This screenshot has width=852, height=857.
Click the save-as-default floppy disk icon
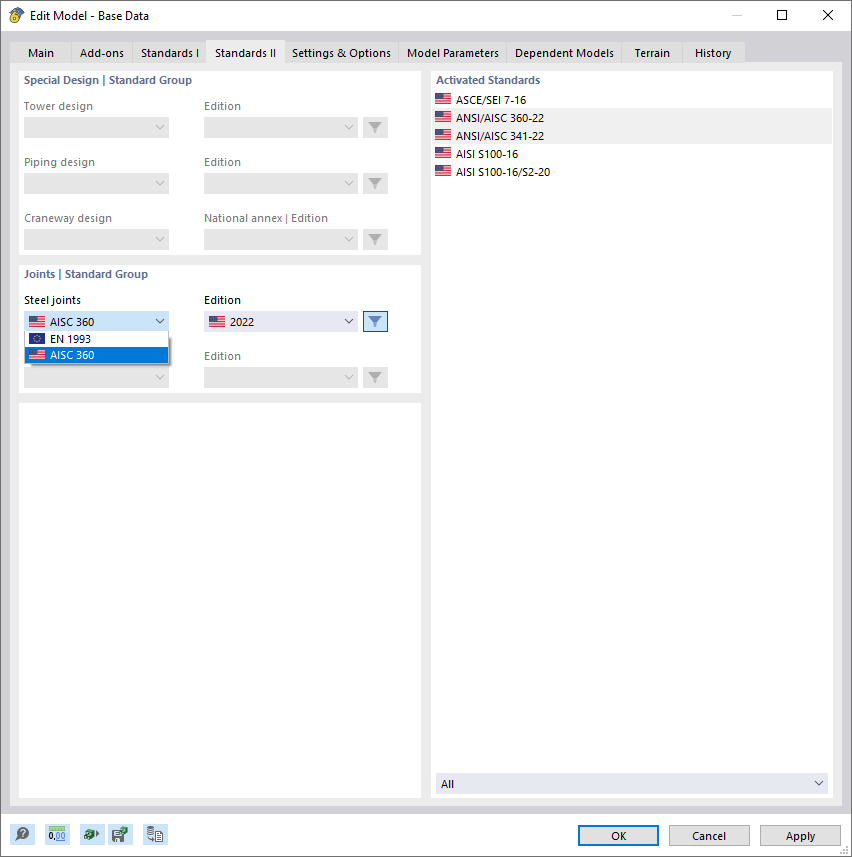pos(120,834)
